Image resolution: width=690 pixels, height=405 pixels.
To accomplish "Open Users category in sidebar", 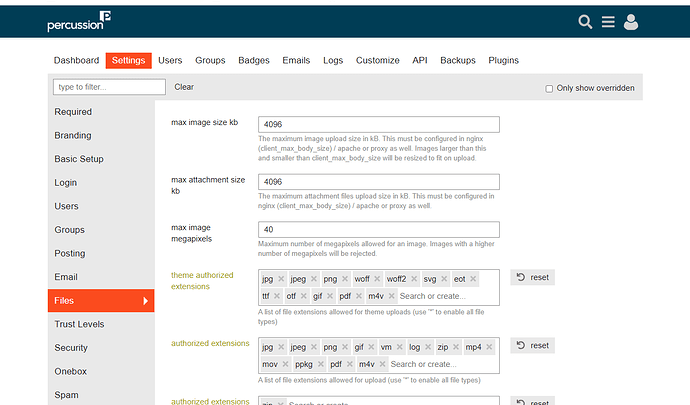I will coord(101,206).
